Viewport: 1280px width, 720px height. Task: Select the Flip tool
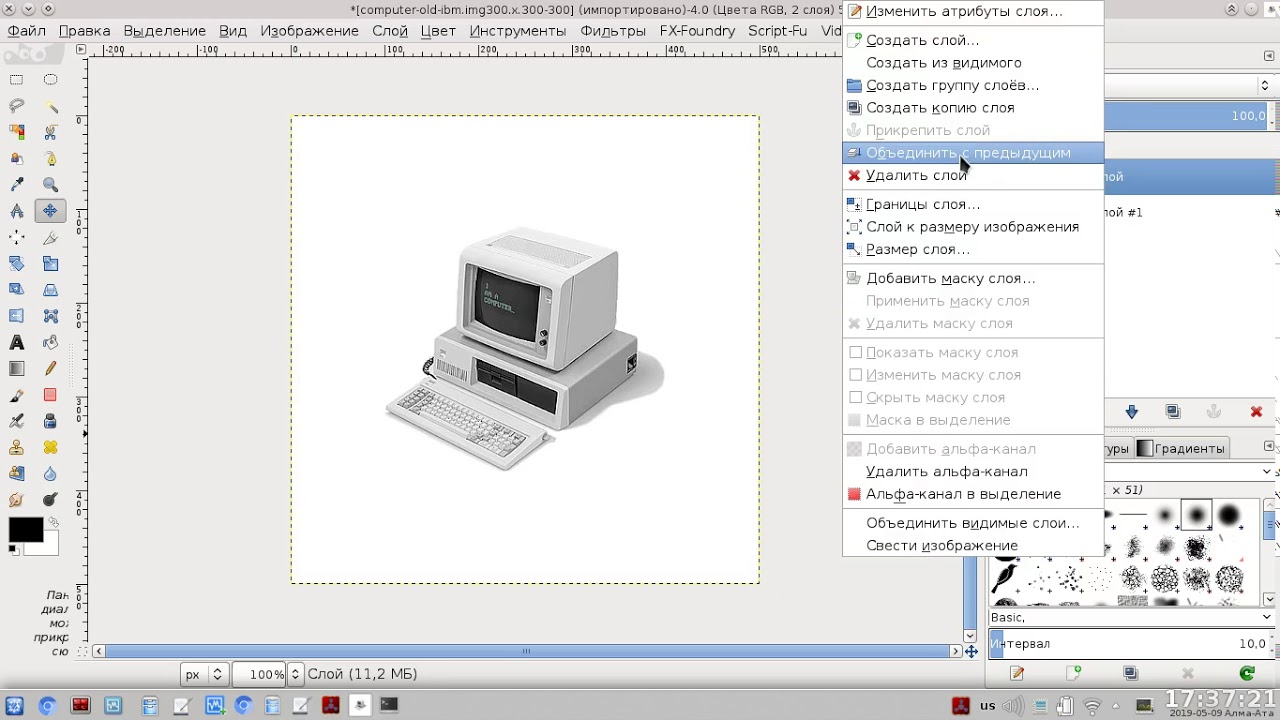[17, 316]
